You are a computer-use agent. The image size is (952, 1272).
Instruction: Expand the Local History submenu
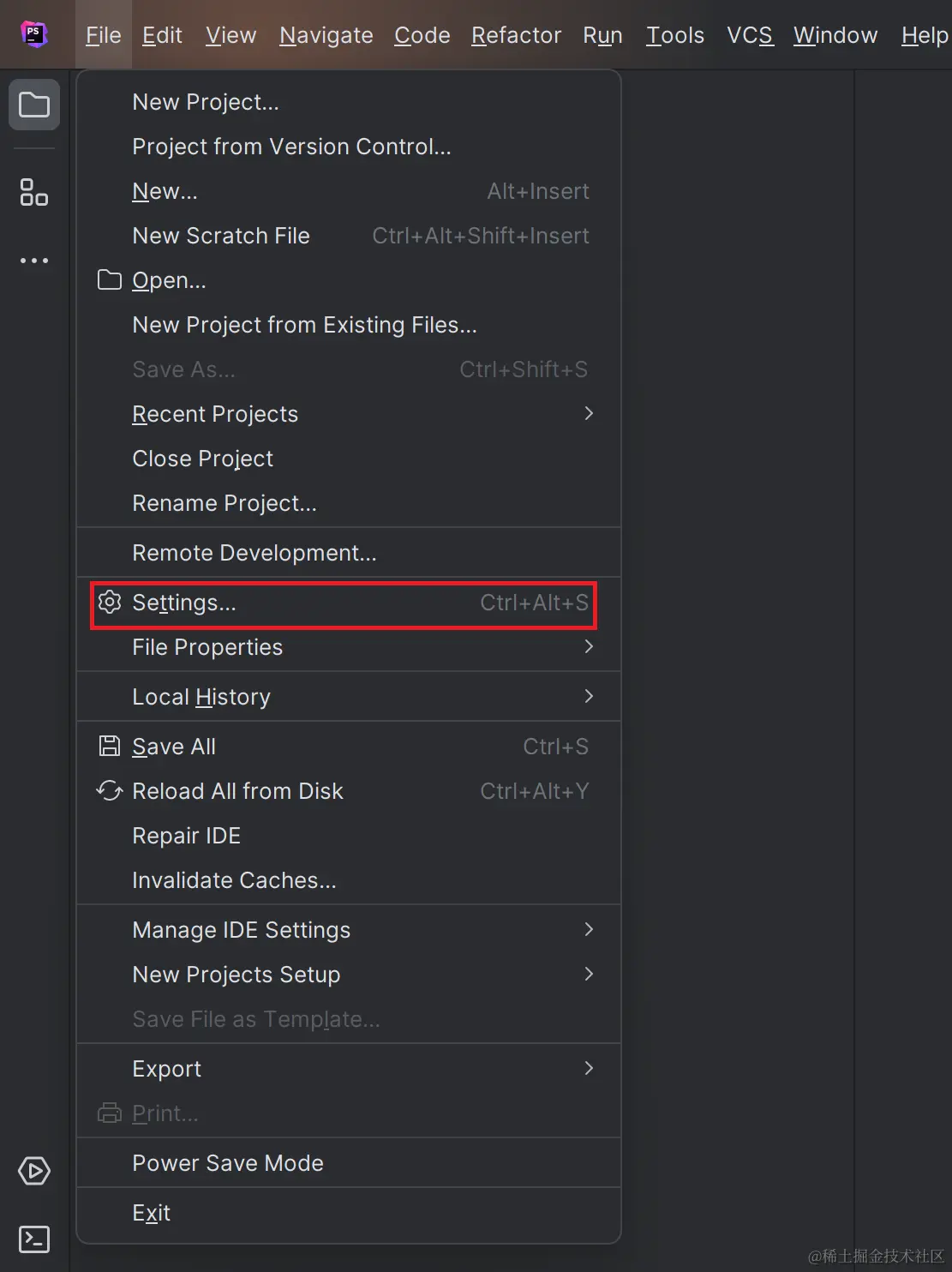tap(588, 697)
